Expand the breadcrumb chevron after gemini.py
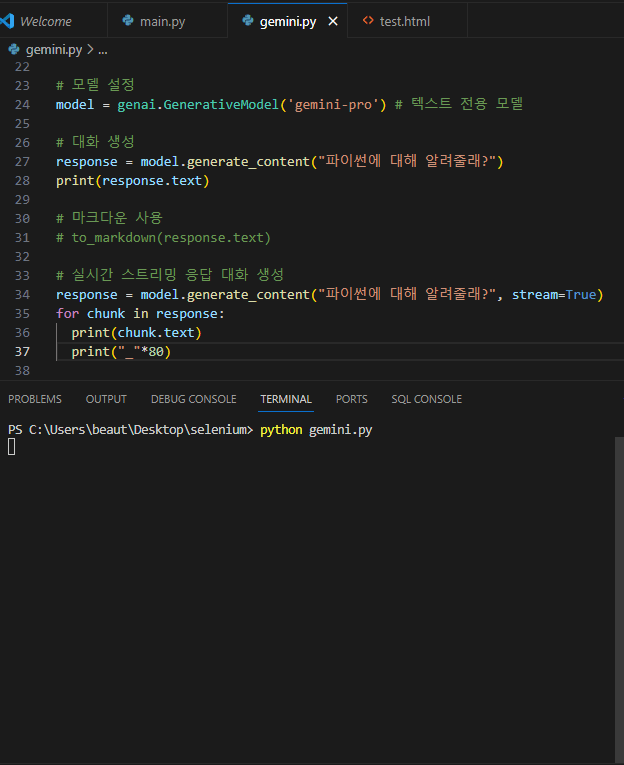 (90, 49)
